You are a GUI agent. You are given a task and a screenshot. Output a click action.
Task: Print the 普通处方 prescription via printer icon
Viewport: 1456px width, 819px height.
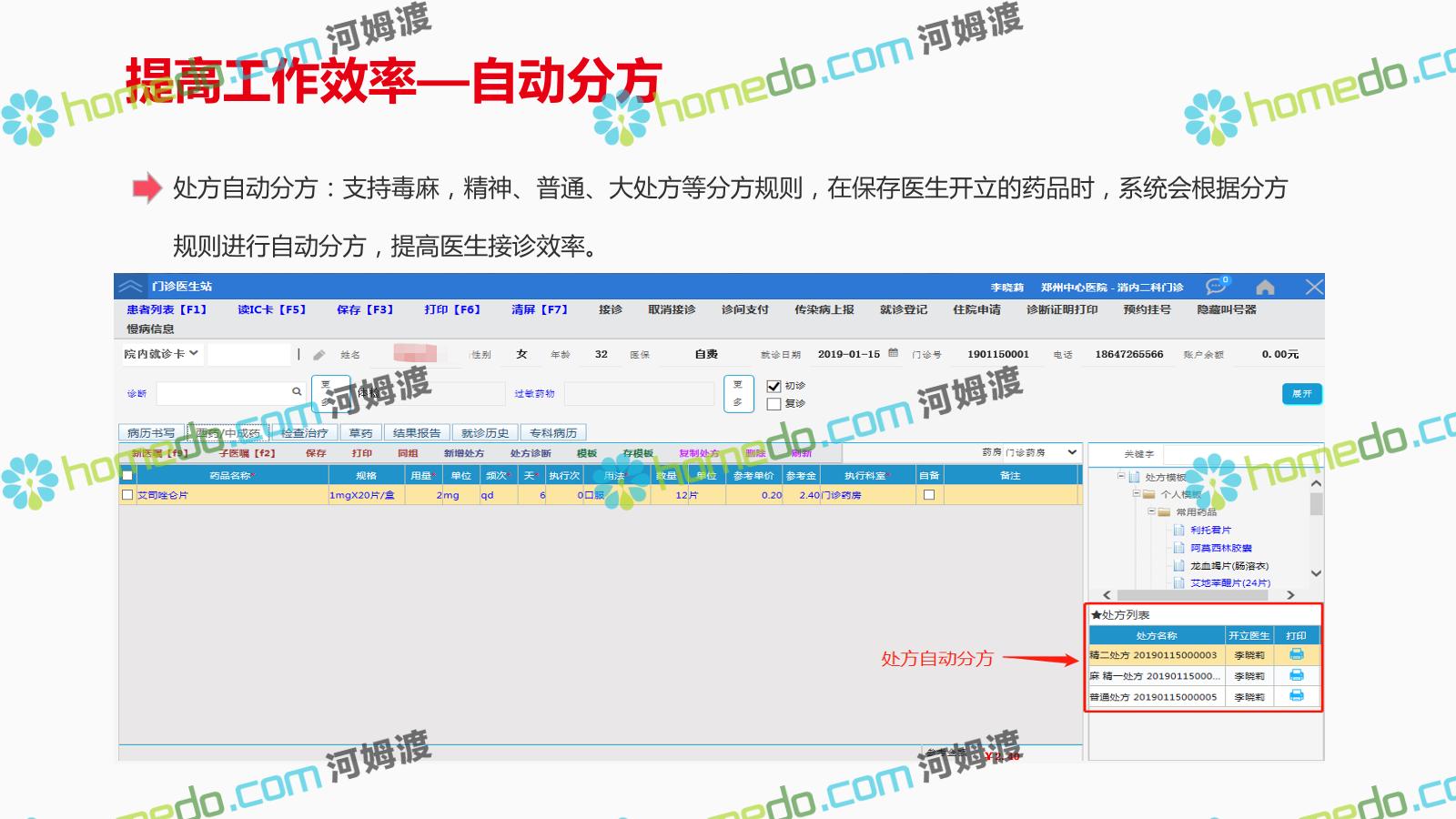[x=1297, y=696]
